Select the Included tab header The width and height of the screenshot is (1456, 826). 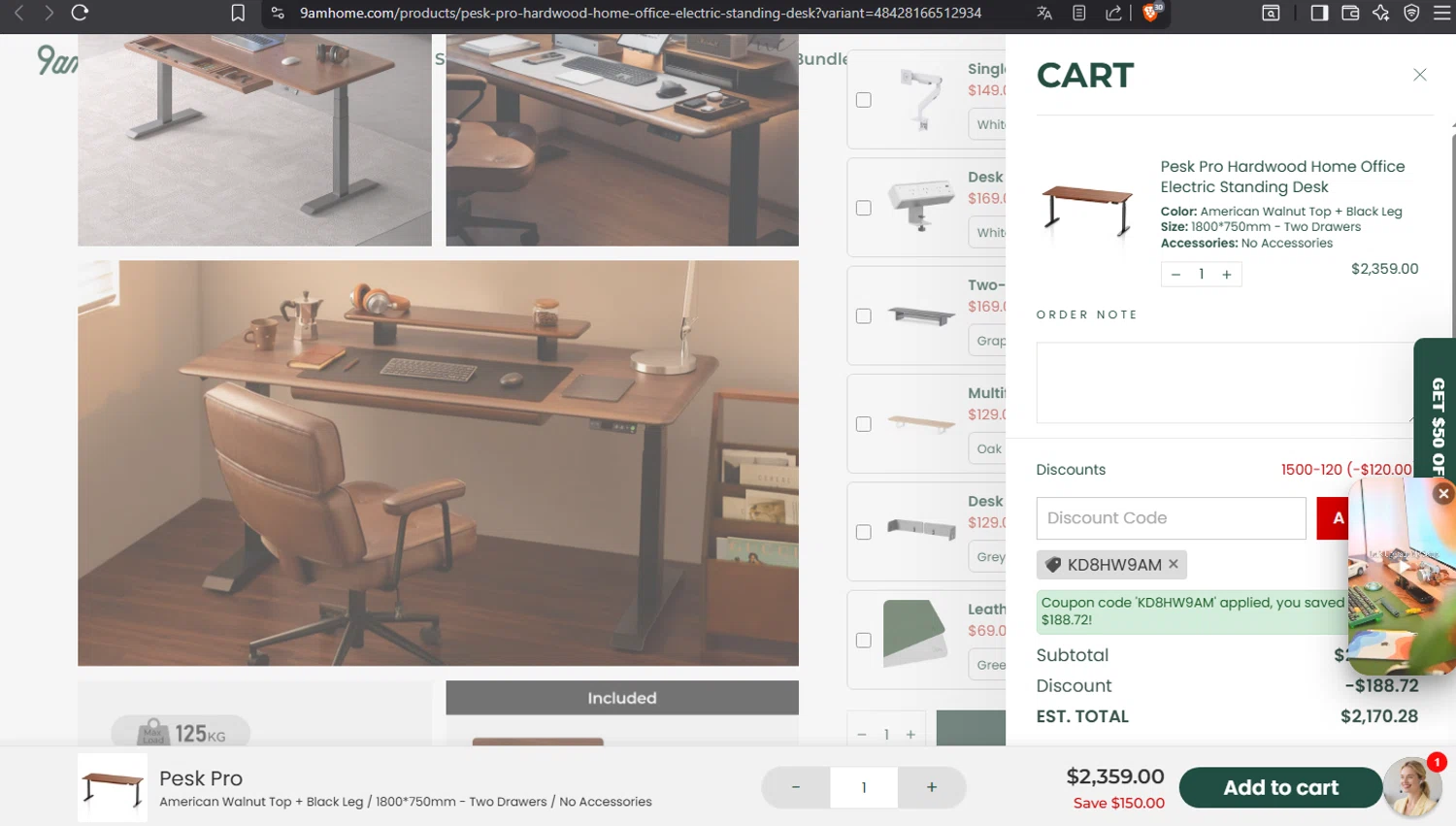[x=622, y=698]
